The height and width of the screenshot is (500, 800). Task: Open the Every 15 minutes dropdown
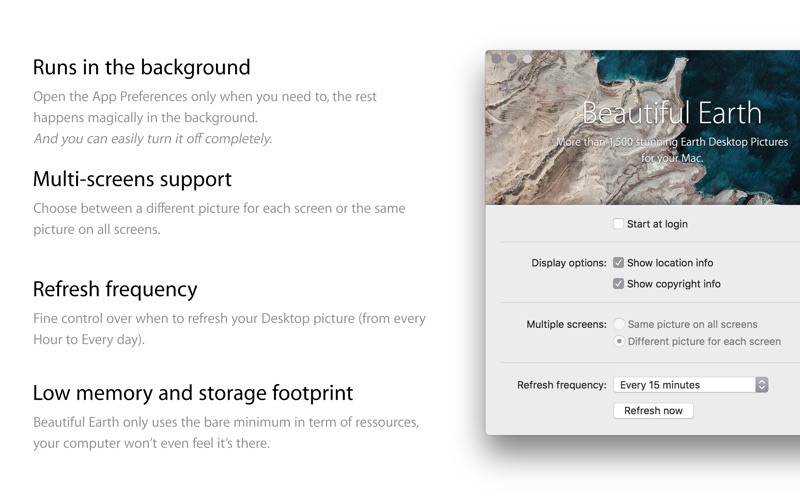coord(691,385)
